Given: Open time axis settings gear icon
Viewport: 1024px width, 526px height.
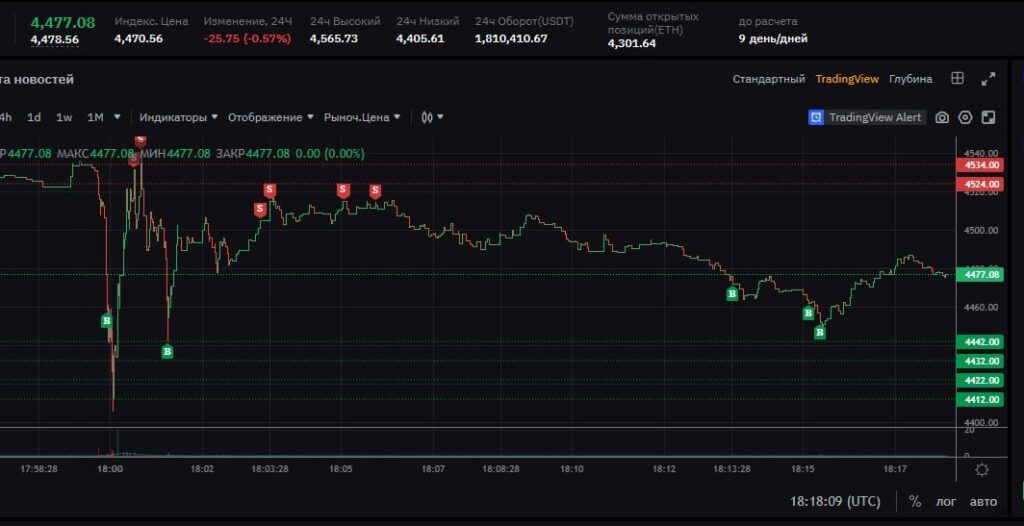Looking at the screenshot, I should tap(982, 470).
